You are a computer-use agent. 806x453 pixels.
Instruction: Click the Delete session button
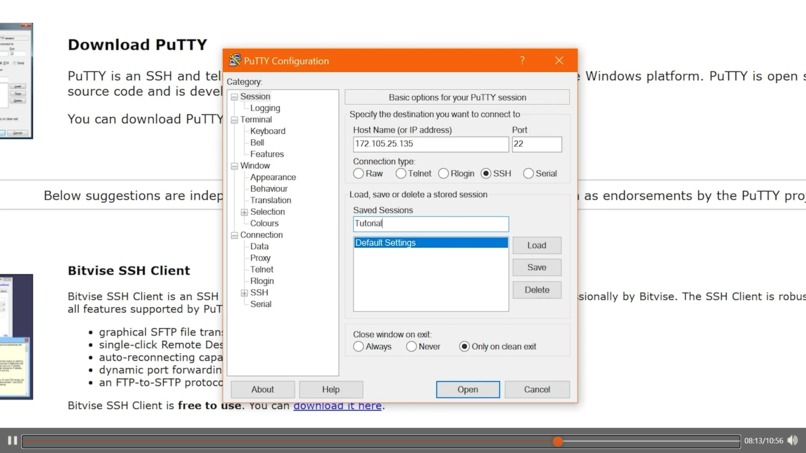coord(537,290)
